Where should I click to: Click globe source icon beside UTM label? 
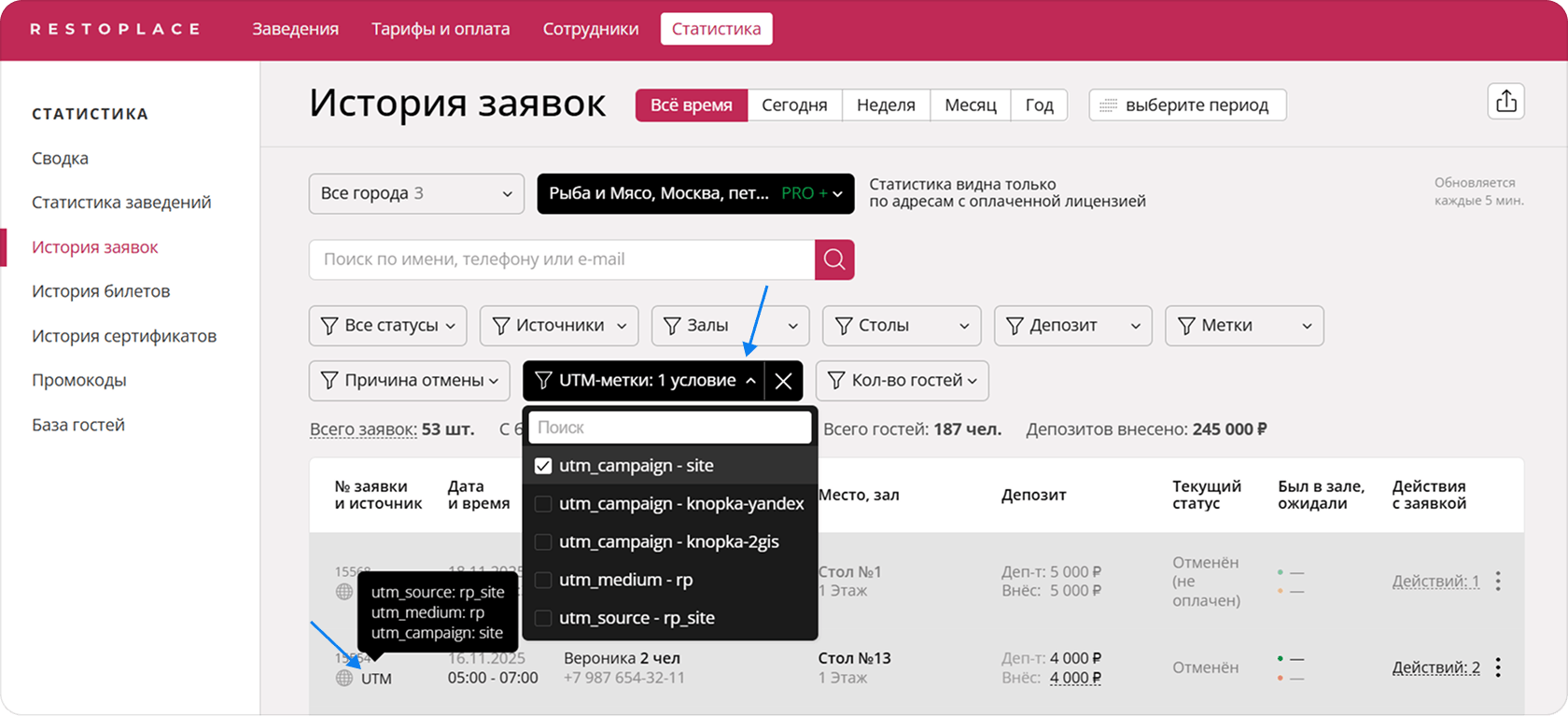click(x=344, y=679)
